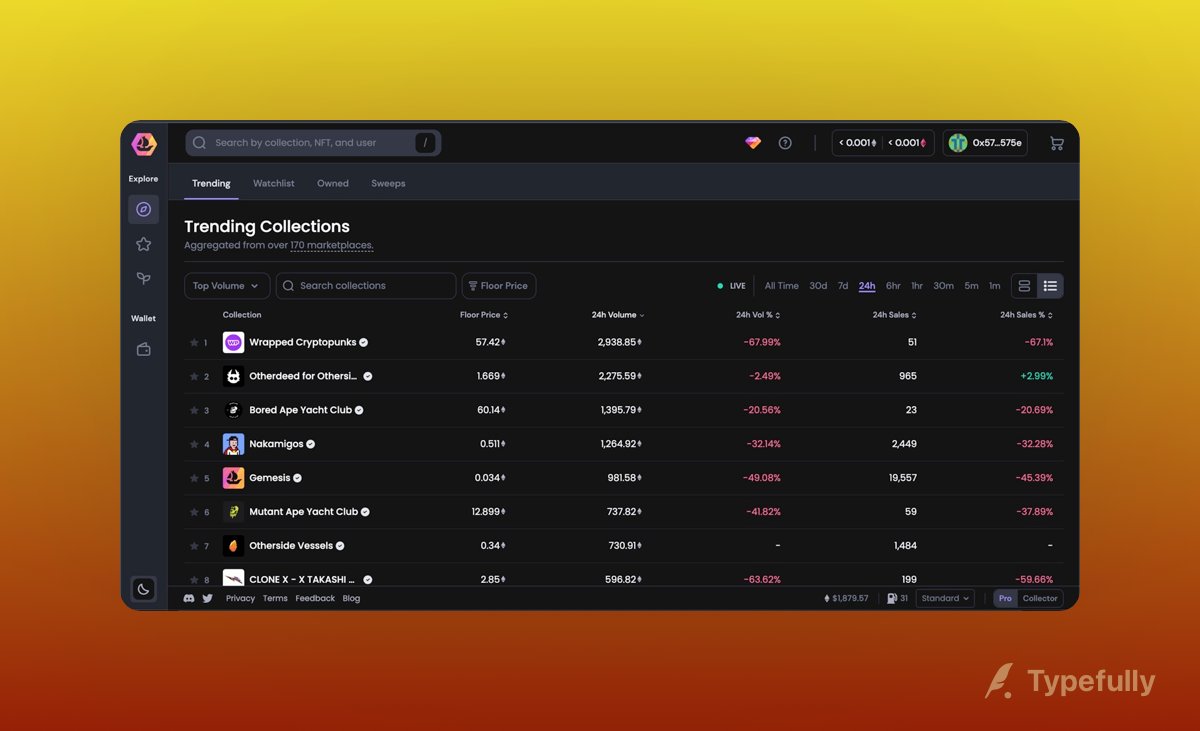Open the Top Volume dropdown

[x=227, y=286]
